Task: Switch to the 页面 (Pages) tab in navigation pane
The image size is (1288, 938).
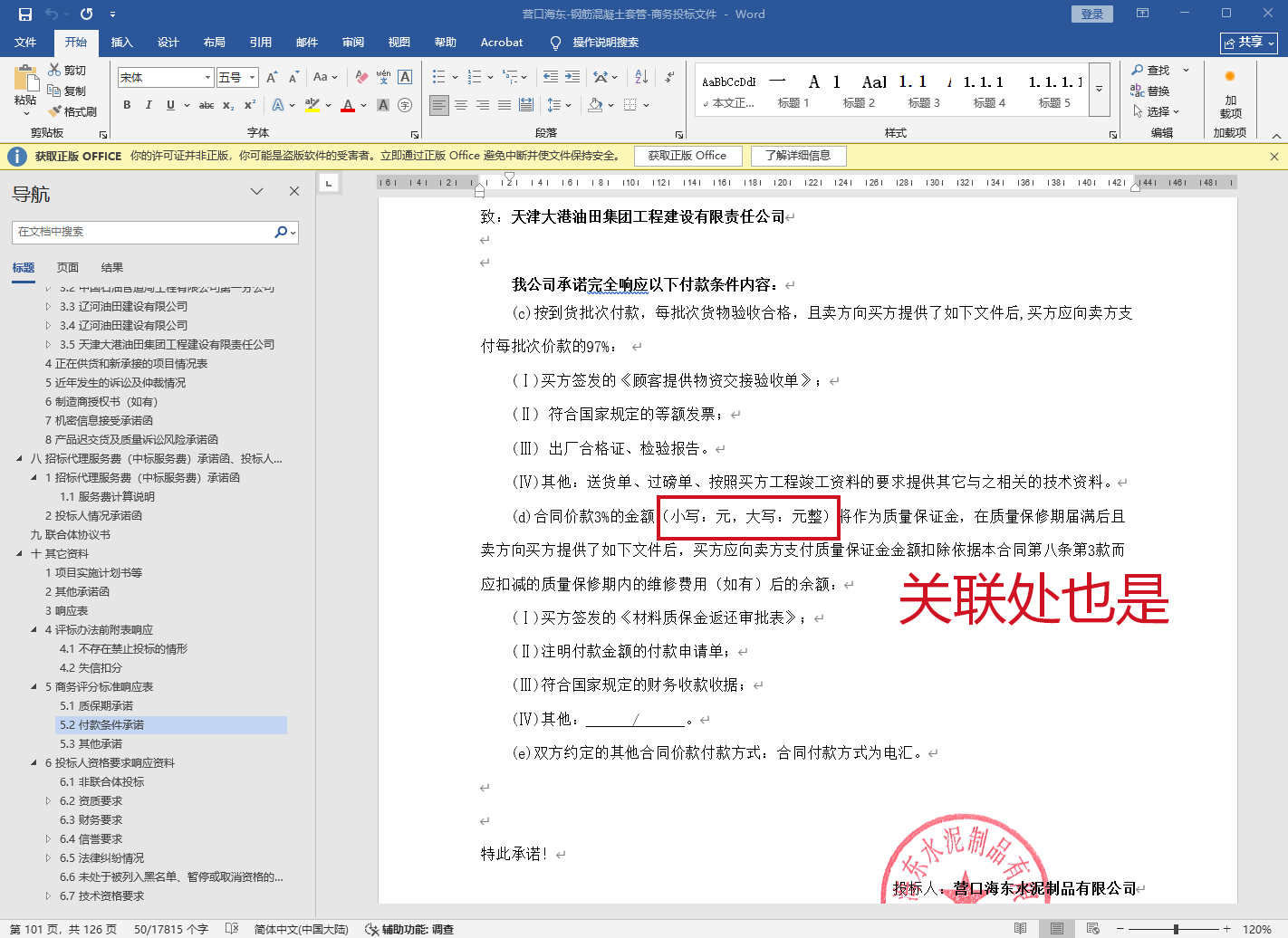Action: click(68, 268)
